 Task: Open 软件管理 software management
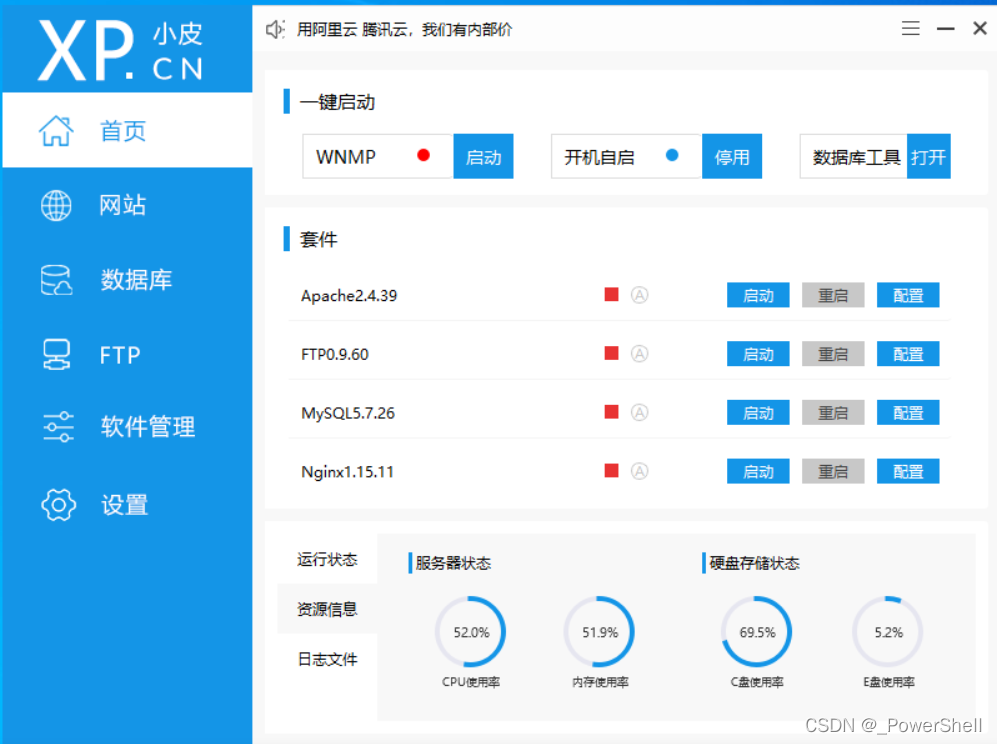pyautogui.click(x=130, y=427)
